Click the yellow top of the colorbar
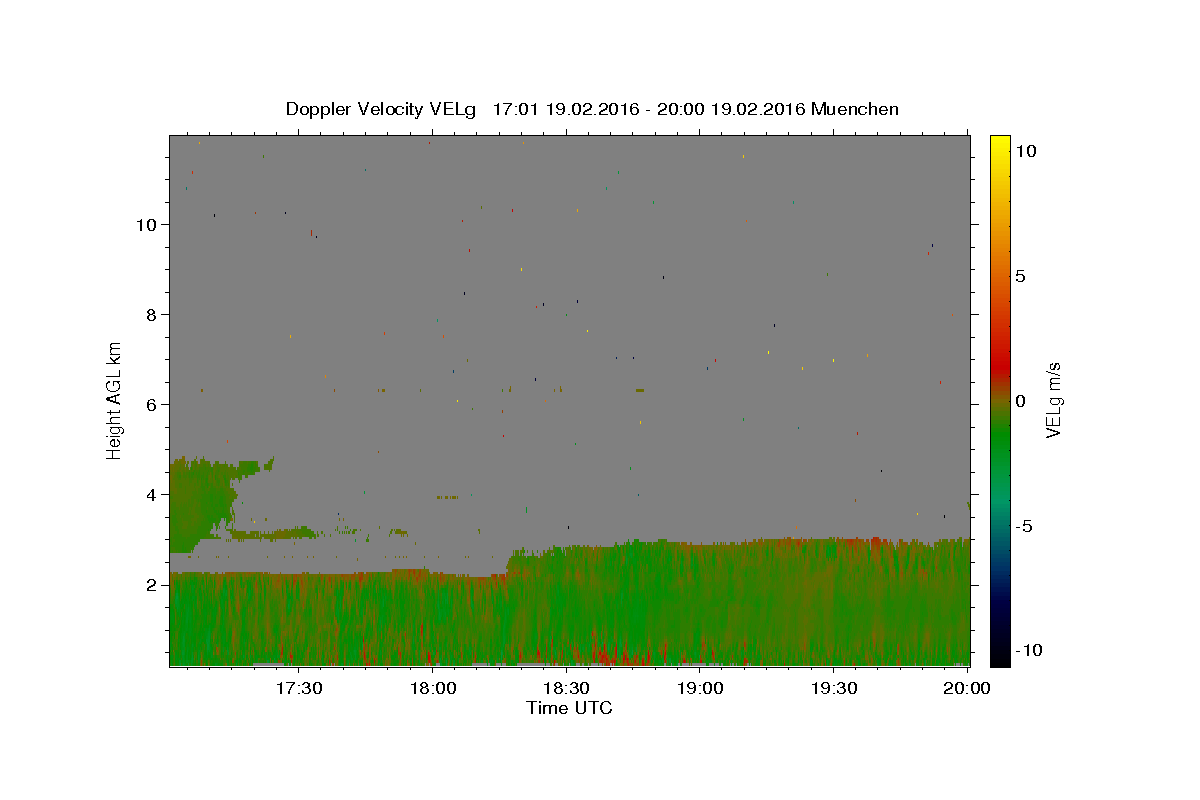The height and width of the screenshot is (800, 1200). 1000,142
